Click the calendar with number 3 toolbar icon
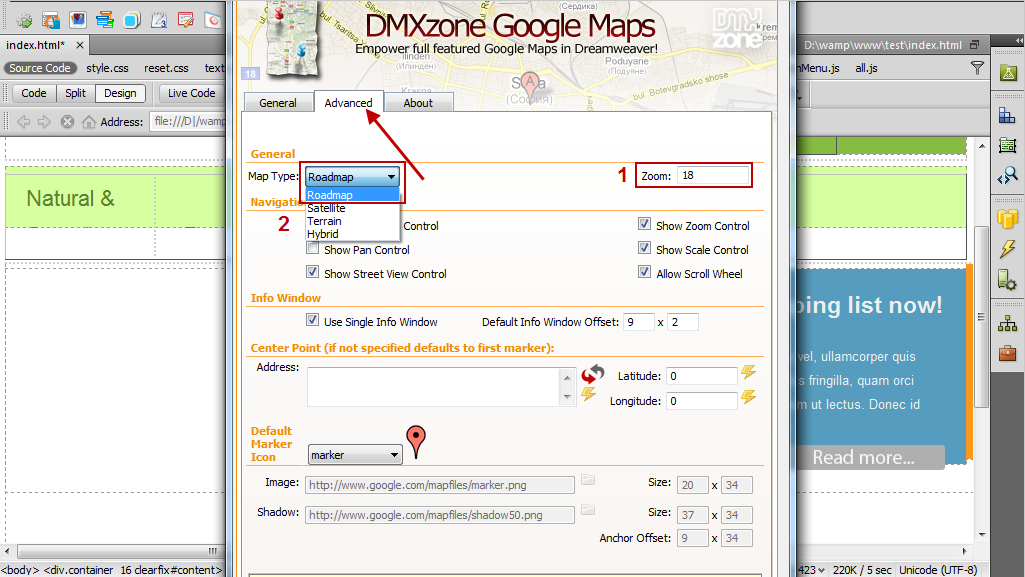 (x=159, y=20)
